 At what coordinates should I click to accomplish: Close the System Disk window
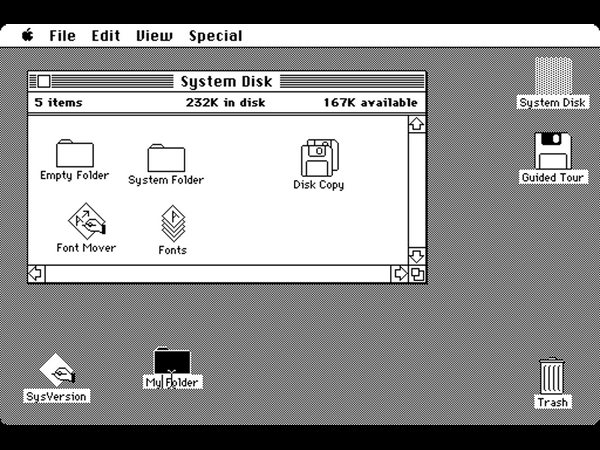44,81
